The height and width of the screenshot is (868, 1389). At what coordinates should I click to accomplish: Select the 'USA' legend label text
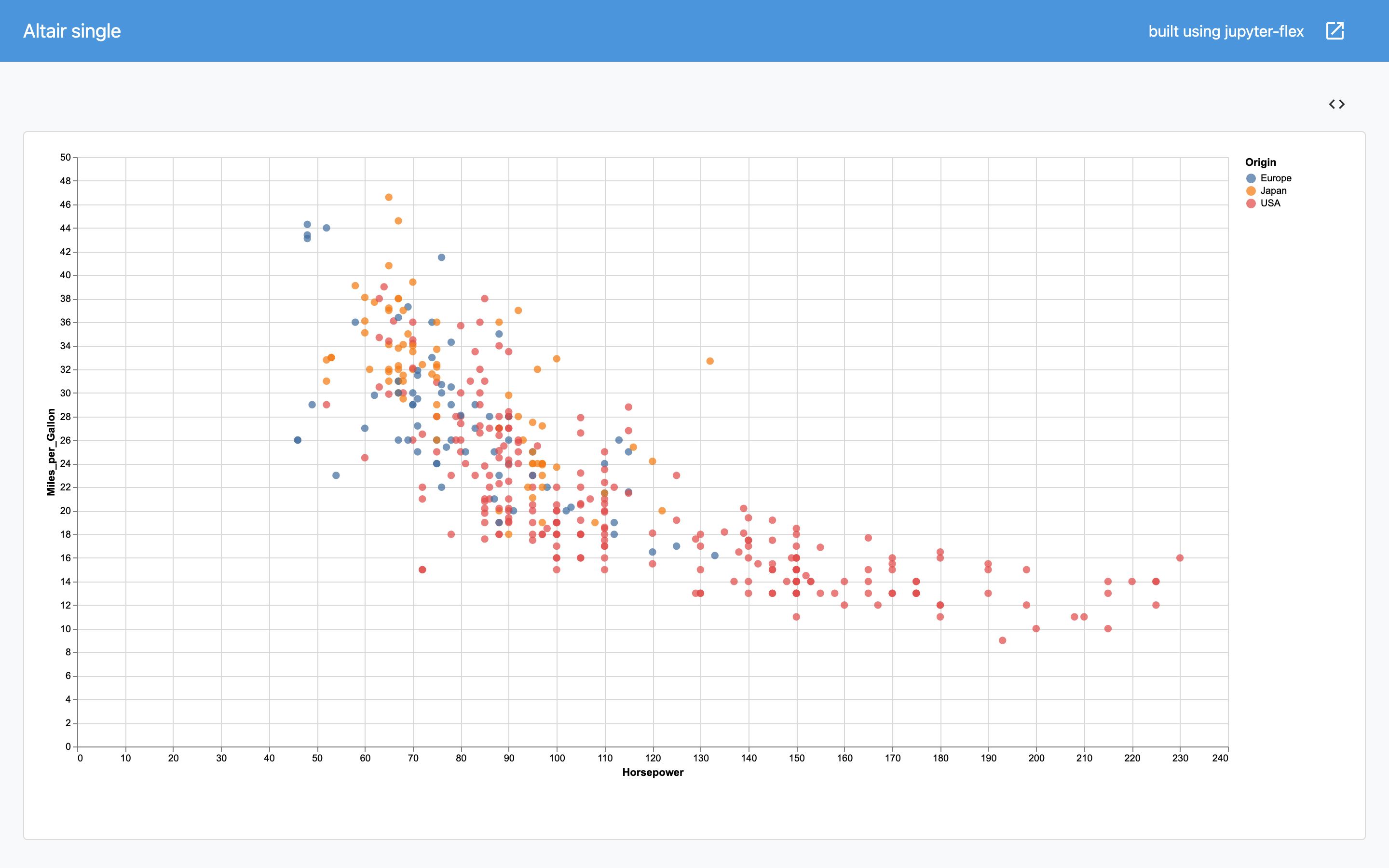pyautogui.click(x=1270, y=203)
